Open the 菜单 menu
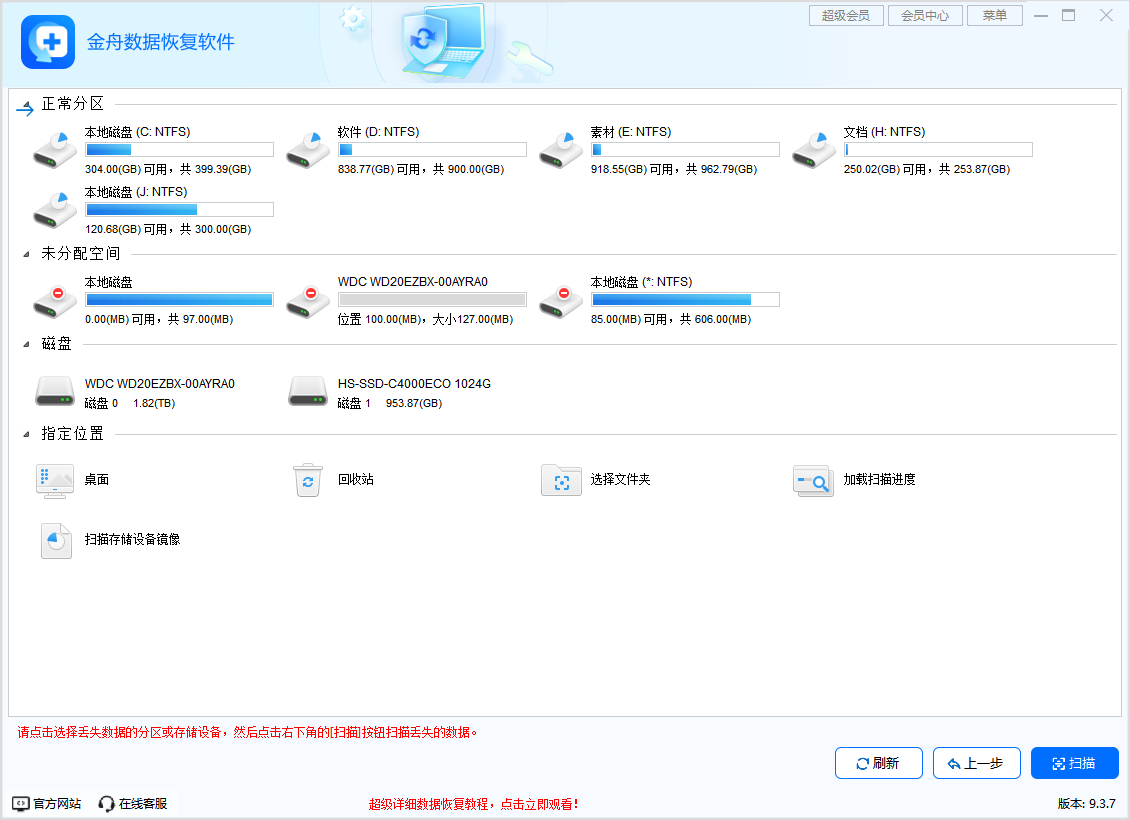 click(995, 15)
